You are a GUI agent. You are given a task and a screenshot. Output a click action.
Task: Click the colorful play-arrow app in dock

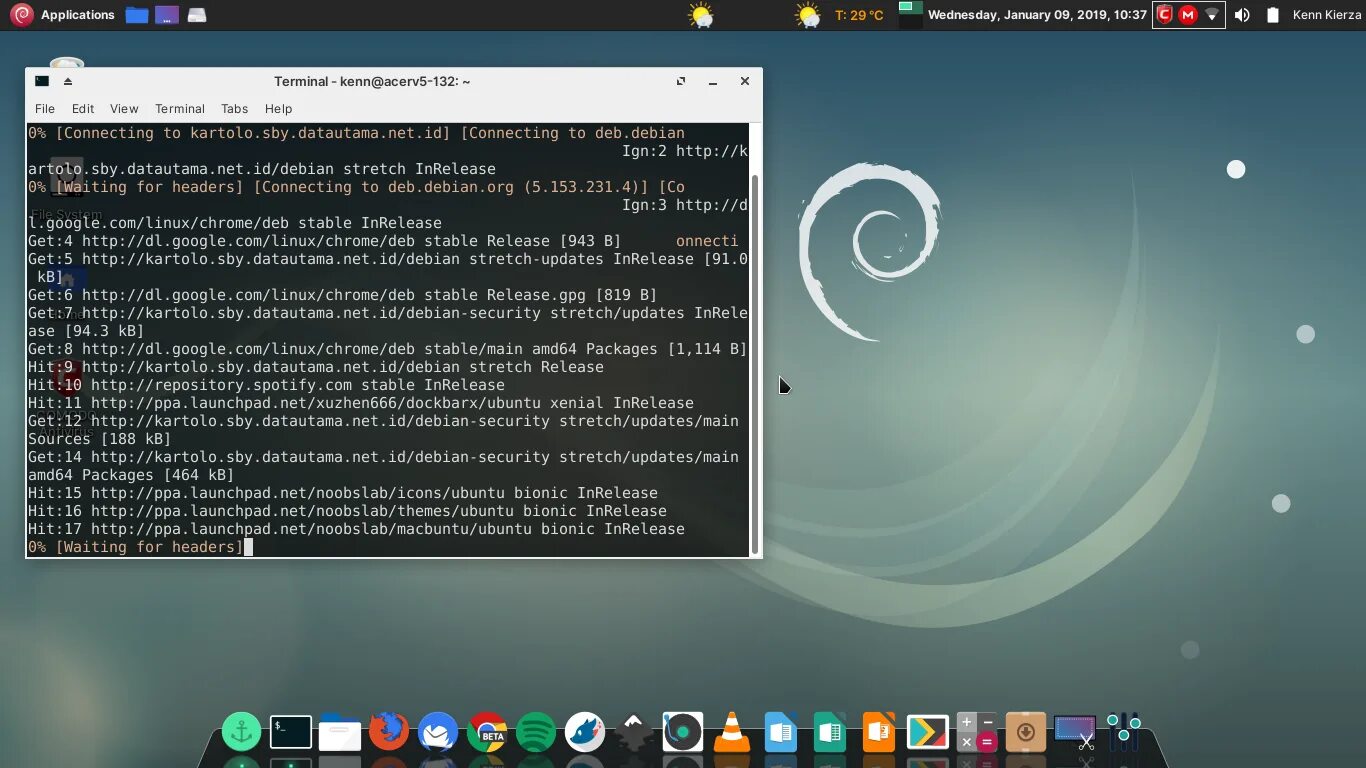[928, 732]
